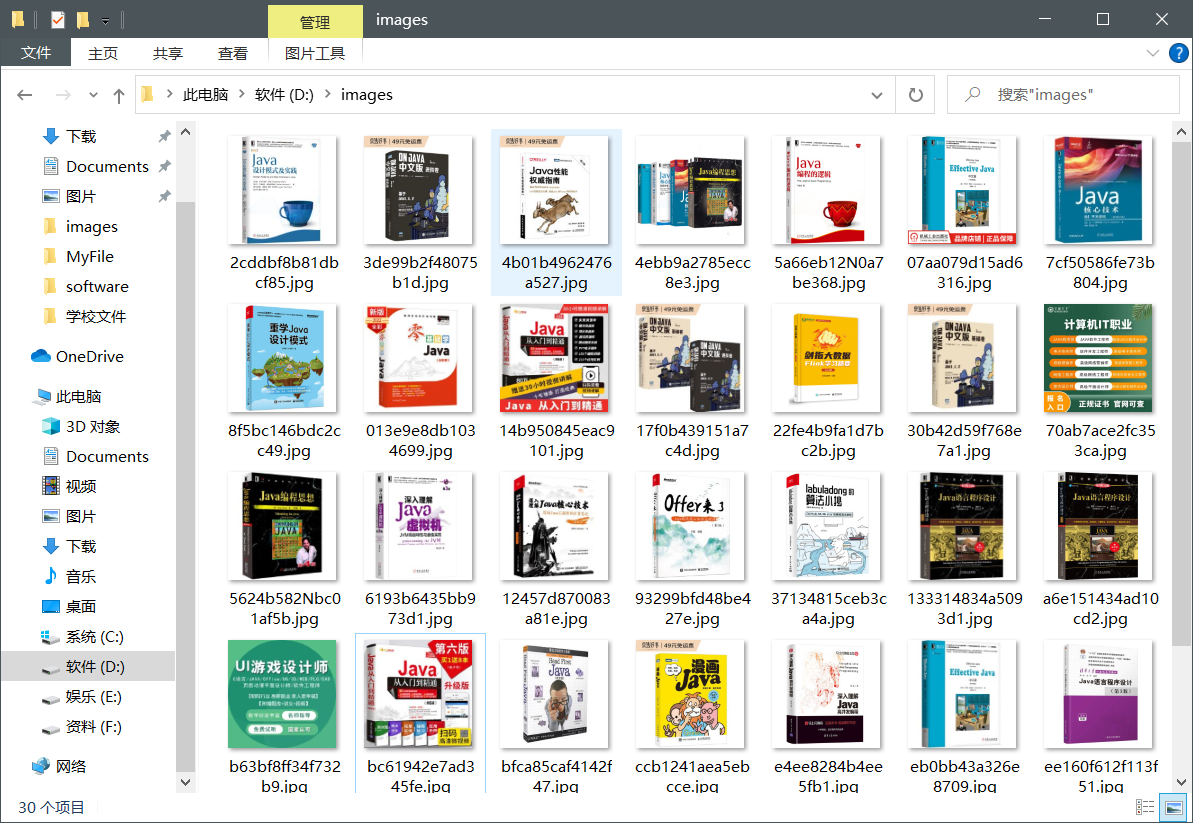Image resolution: width=1193 pixels, height=823 pixels.
Task: Click file name 5a66eb12N0a7be368.jpg
Action: [x=829, y=272]
